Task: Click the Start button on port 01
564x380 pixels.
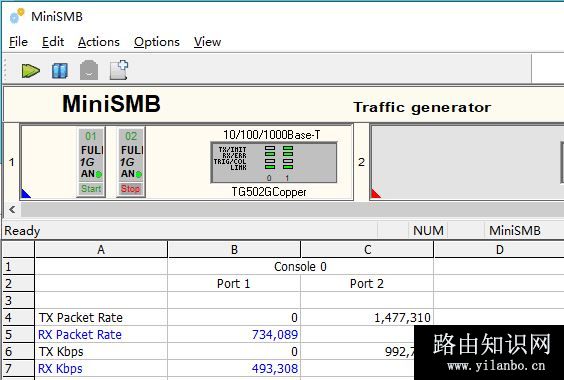Action: point(91,189)
